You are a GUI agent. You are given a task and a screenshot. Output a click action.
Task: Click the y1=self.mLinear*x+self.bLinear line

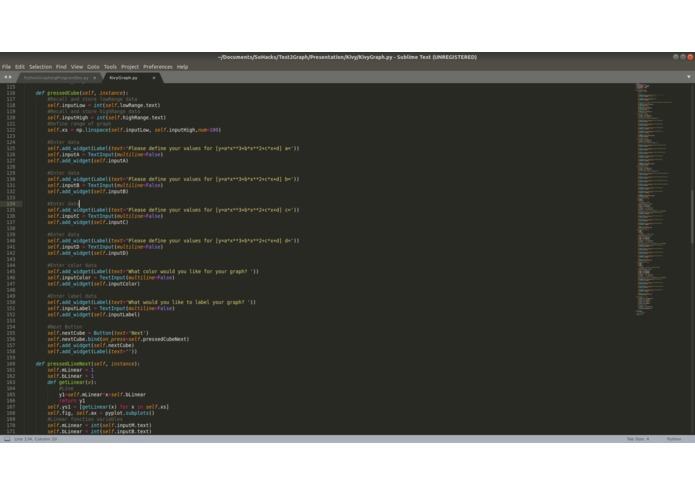pyautogui.click(x=102, y=395)
